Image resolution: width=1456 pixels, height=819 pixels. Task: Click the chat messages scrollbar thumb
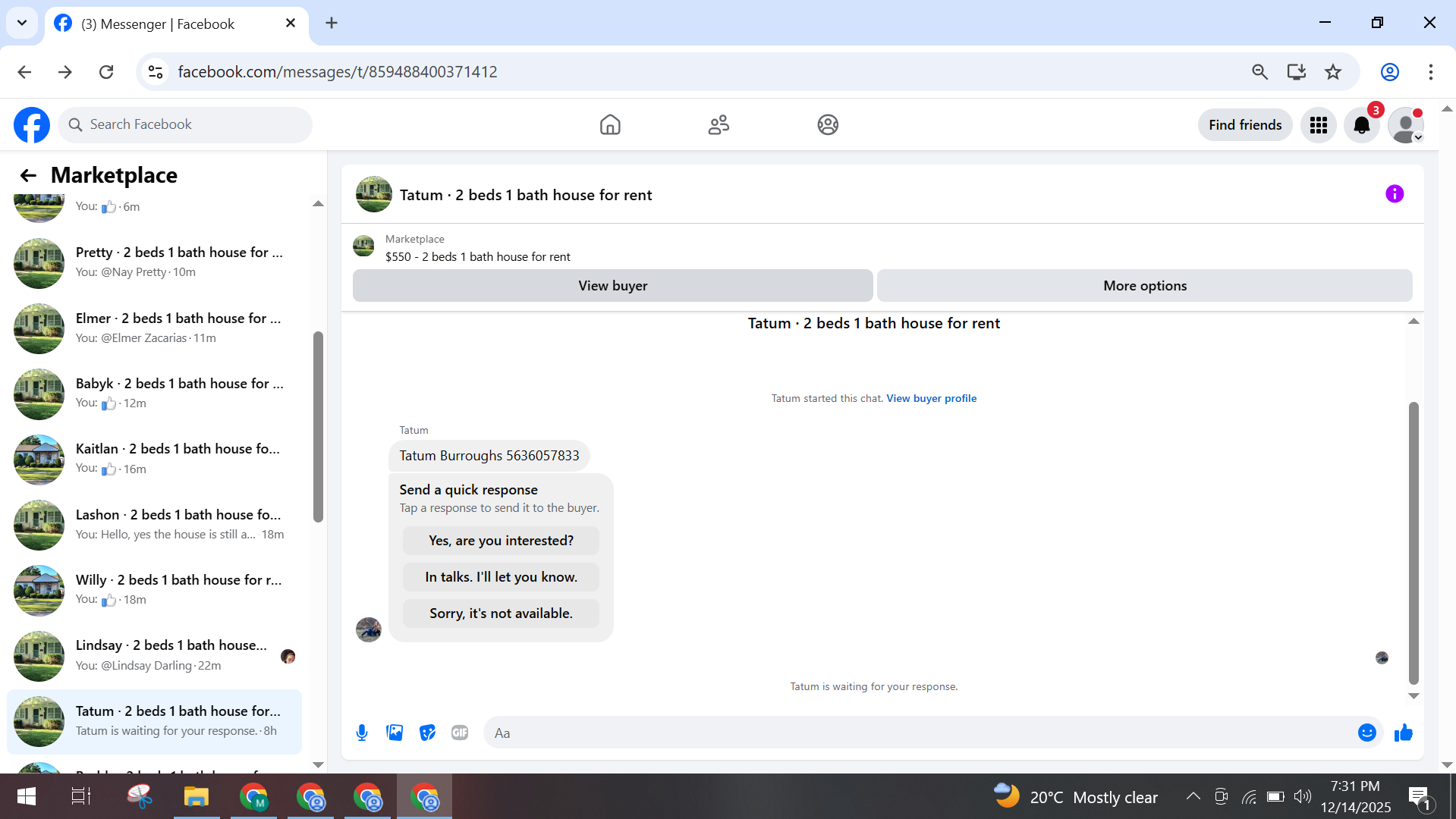click(1414, 543)
